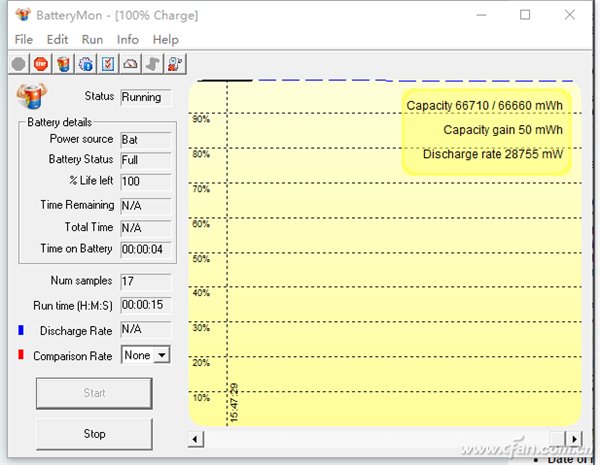Screen dimensions: 600x465
Task: Click the checklist clipboard toolbar icon
Action: pos(108,64)
